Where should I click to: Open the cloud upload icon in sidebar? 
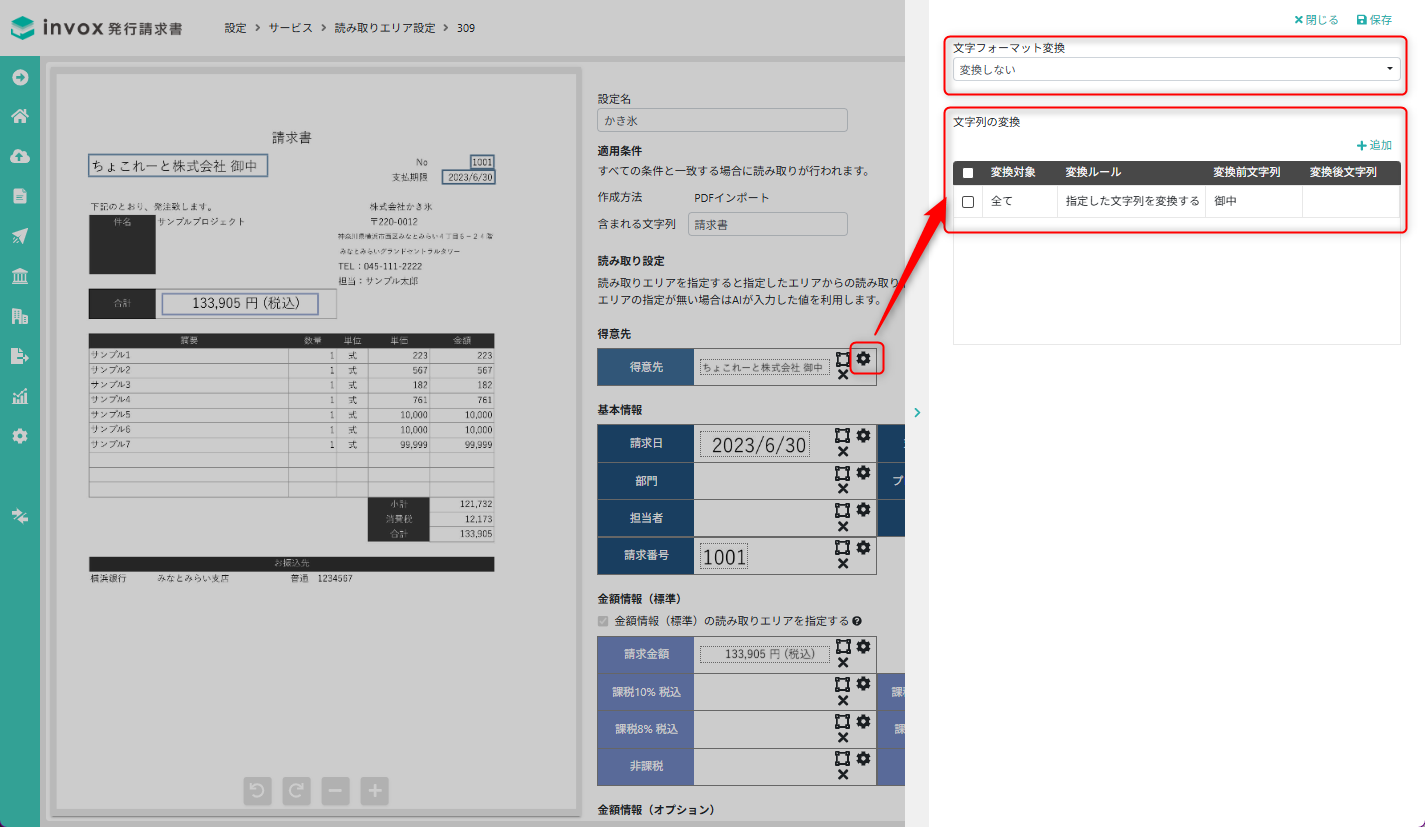coord(19,156)
